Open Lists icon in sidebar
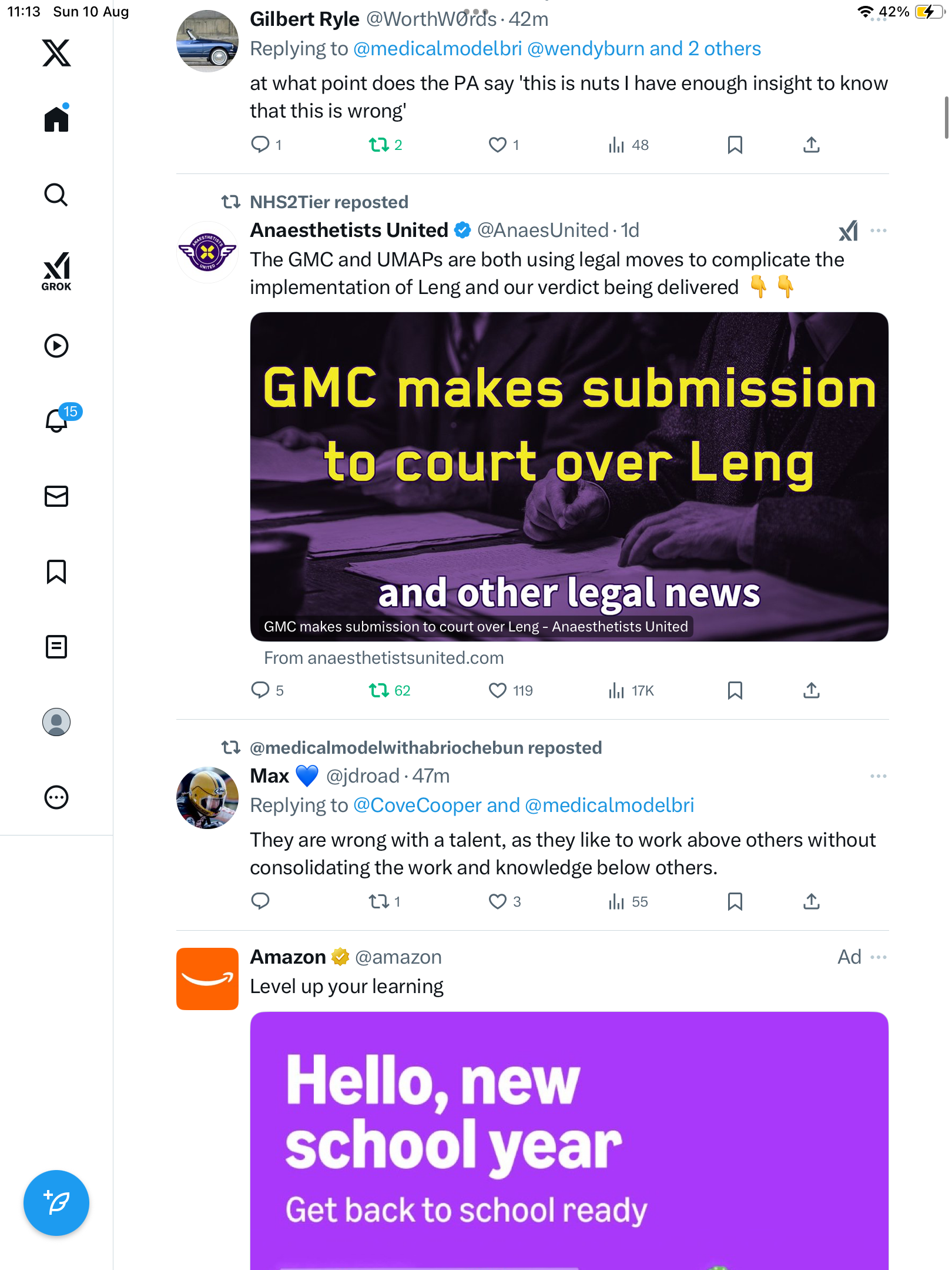The height and width of the screenshot is (1270, 952). click(x=56, y=647)
